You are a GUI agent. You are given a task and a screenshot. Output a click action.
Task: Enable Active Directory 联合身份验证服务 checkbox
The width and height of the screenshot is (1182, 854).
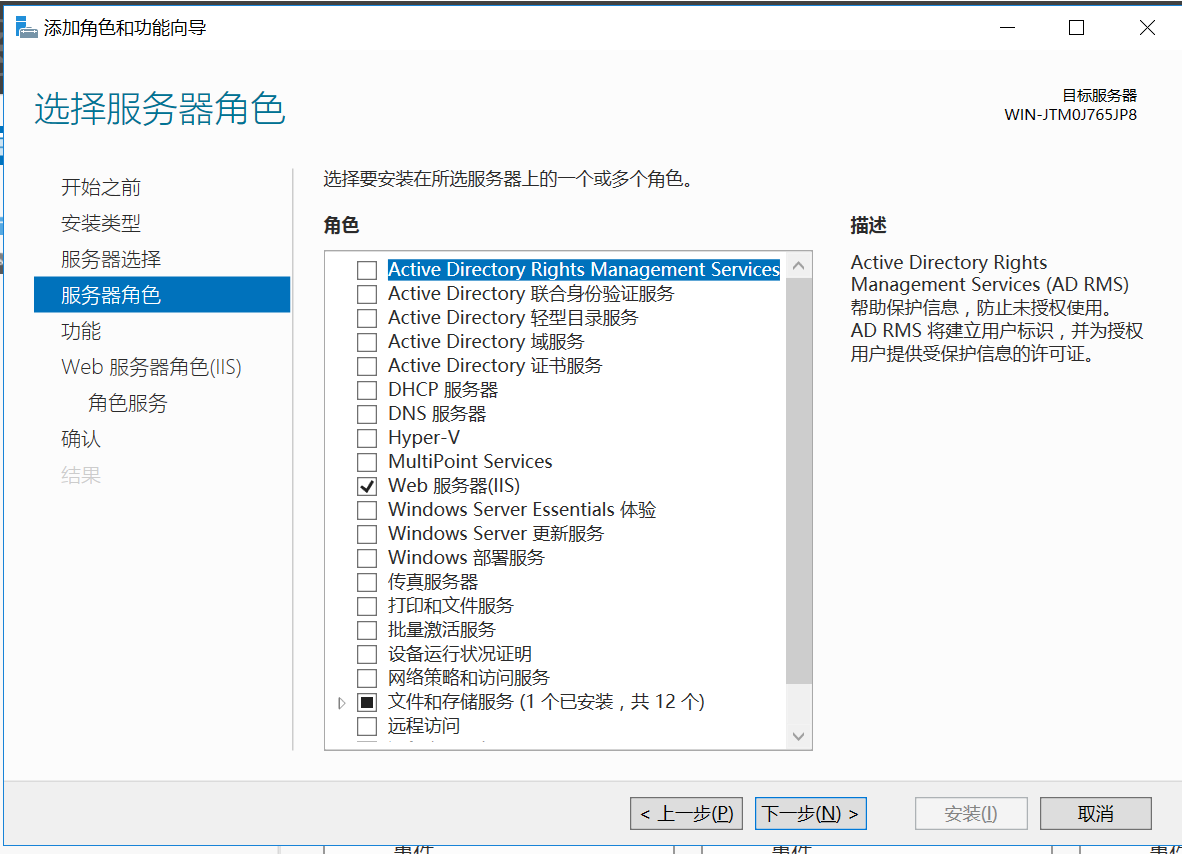[367, 294]
